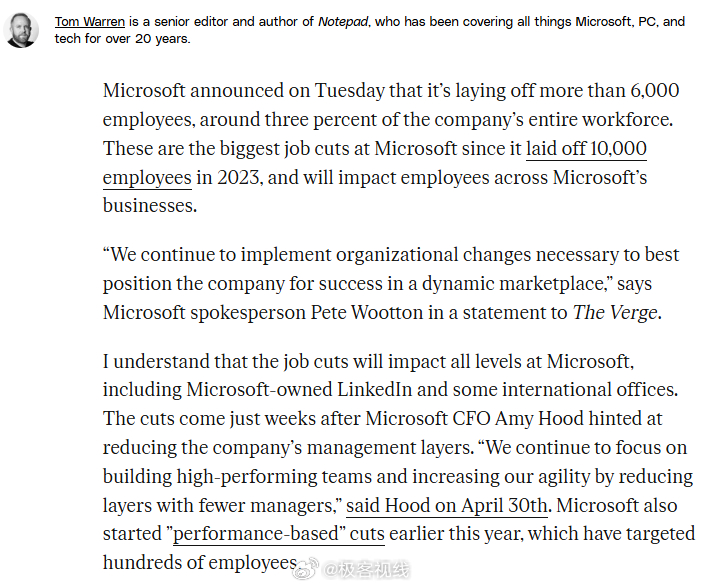
Task: Click the phrase 'international offices'
Action: tap(588, 390)
